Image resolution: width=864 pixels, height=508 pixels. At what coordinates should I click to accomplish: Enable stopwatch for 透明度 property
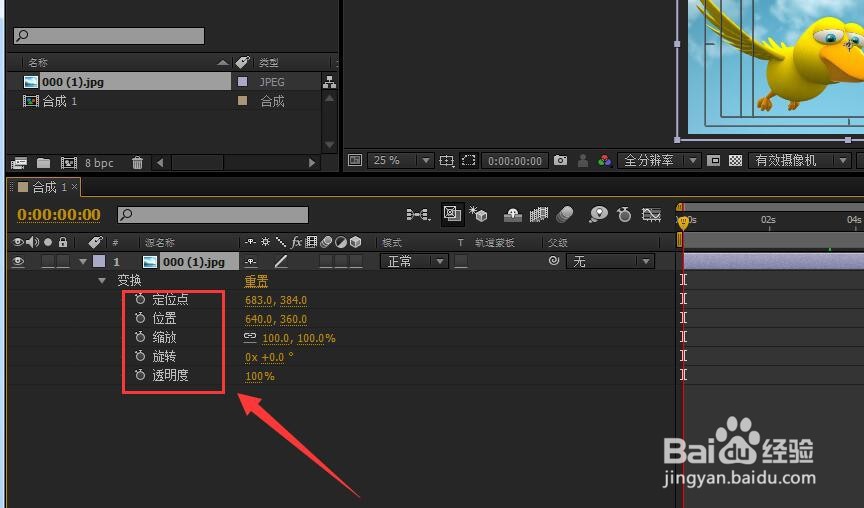tap(140, 375)
